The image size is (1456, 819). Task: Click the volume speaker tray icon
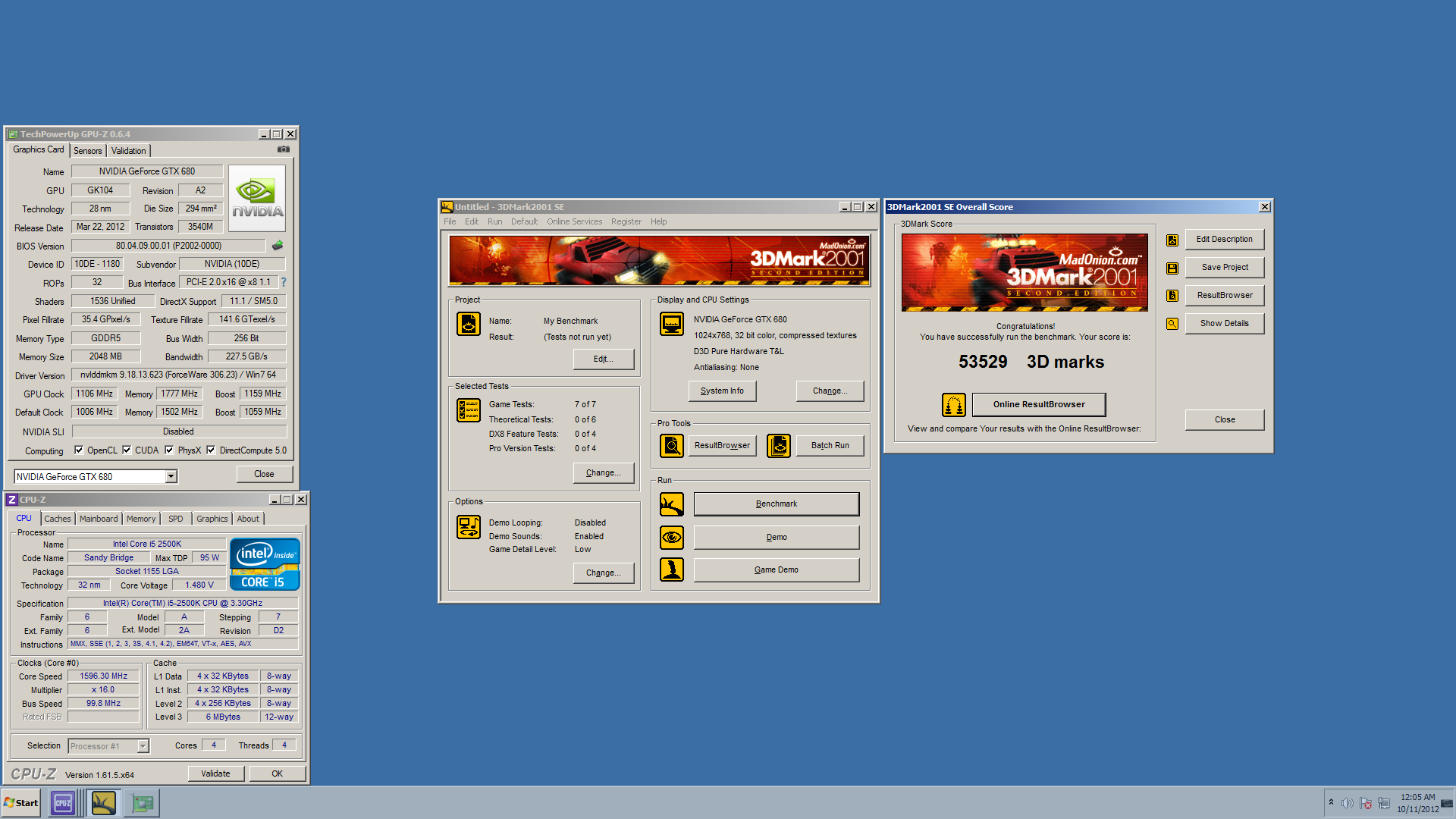point(1348,803)
